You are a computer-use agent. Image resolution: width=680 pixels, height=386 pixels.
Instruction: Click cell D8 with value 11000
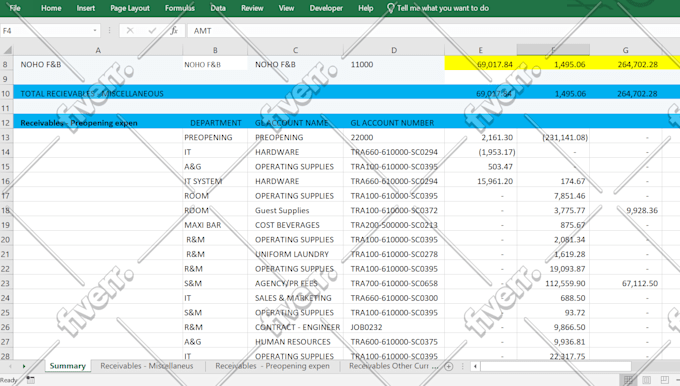(394, 64)
